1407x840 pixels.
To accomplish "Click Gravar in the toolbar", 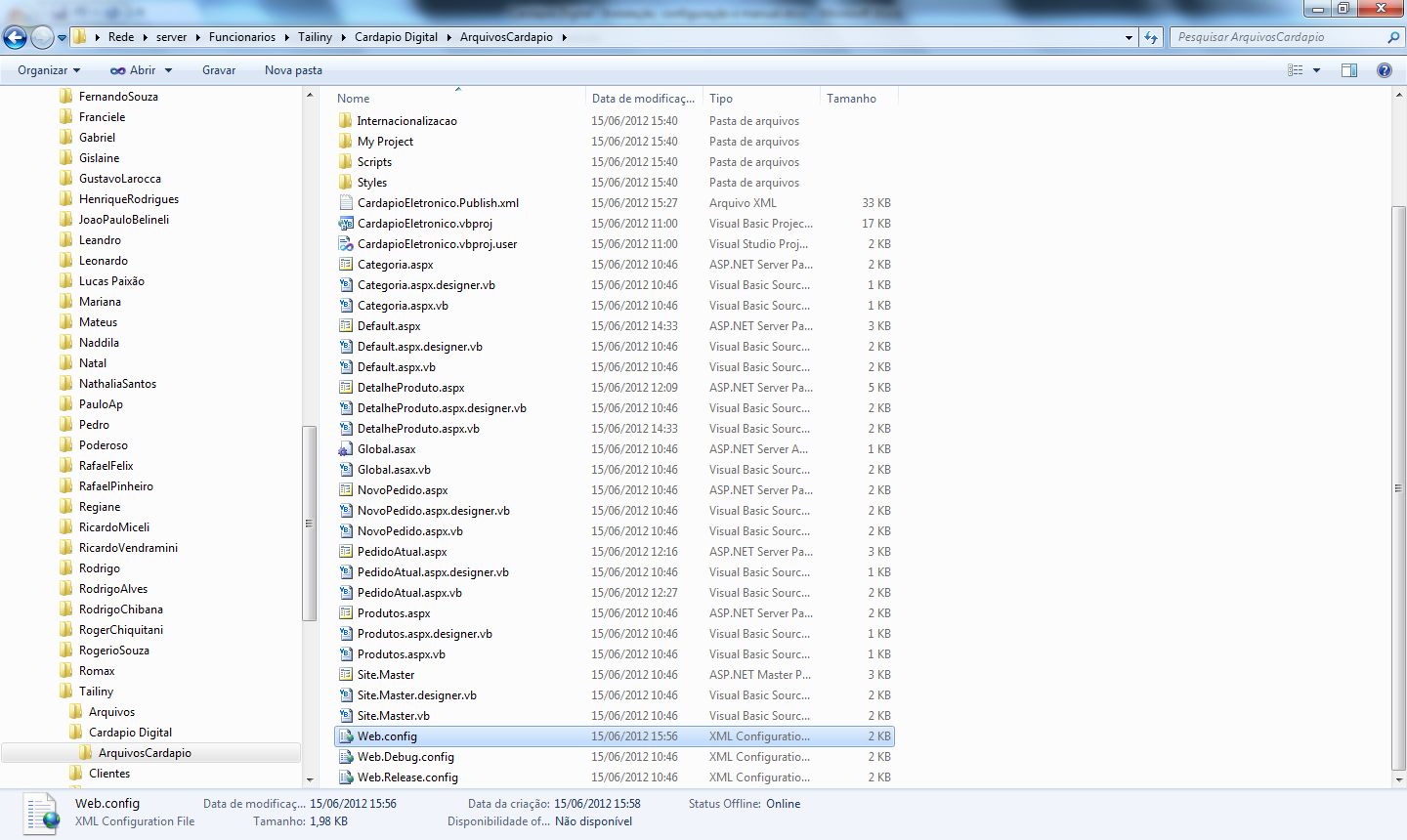I will [x=219, y=70].
